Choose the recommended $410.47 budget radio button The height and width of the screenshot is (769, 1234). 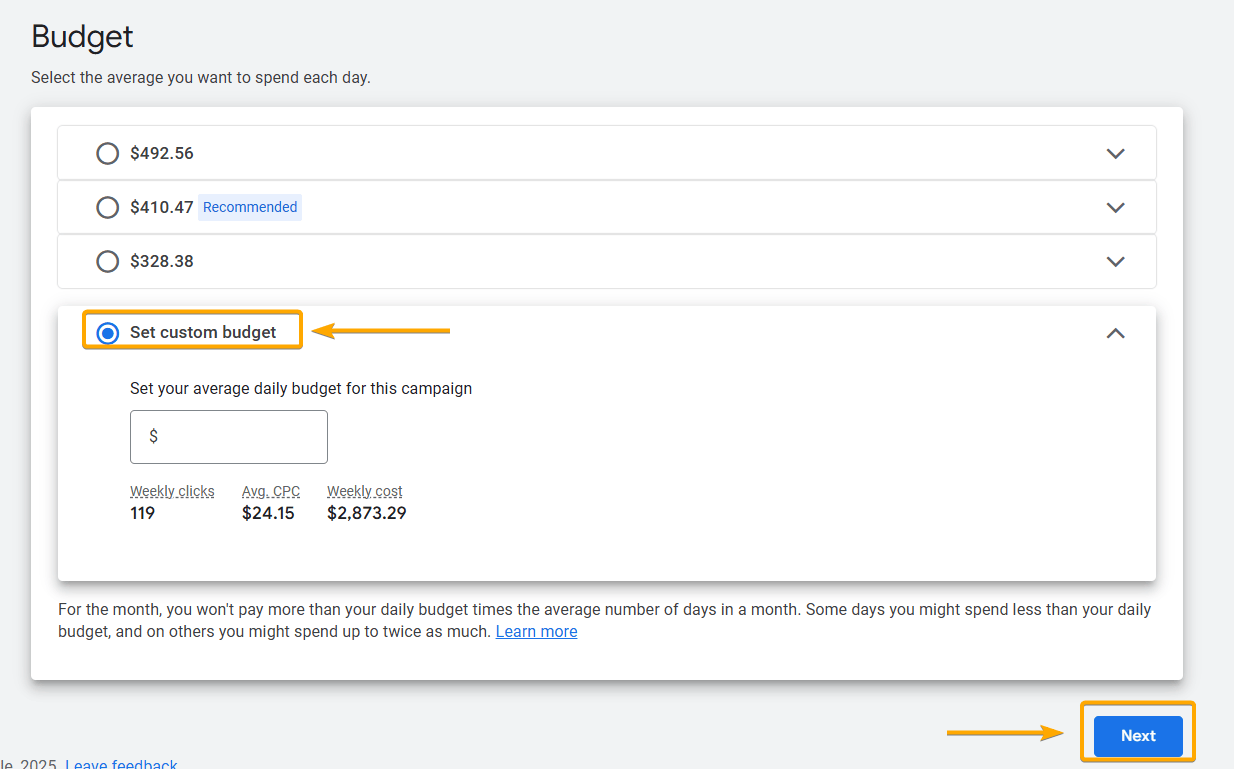tap(107, 207)
